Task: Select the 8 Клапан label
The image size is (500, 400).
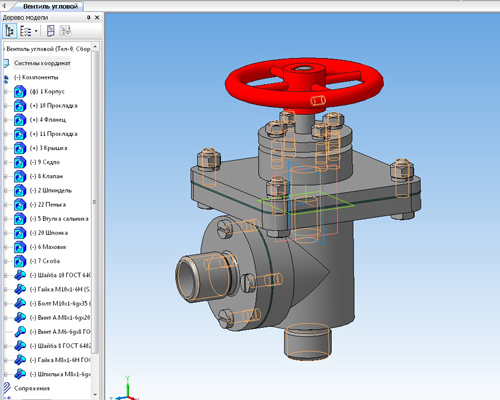Action: coord(46,176)
